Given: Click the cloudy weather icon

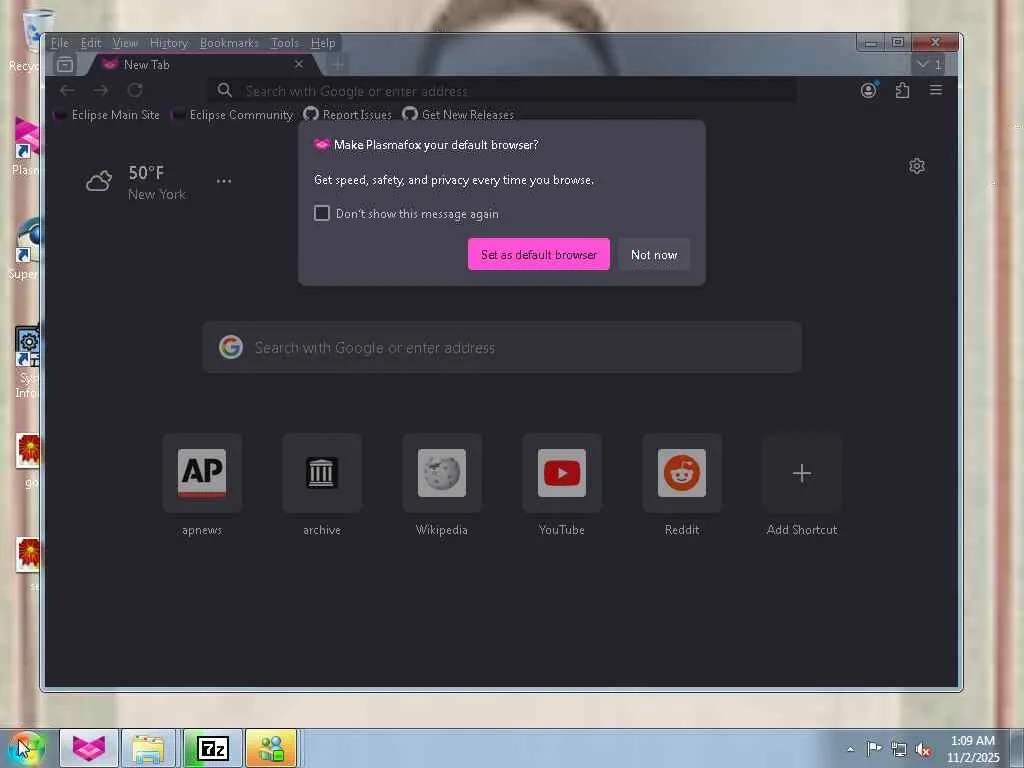Looking at the screenshot, I should click(x=99, y=181).
